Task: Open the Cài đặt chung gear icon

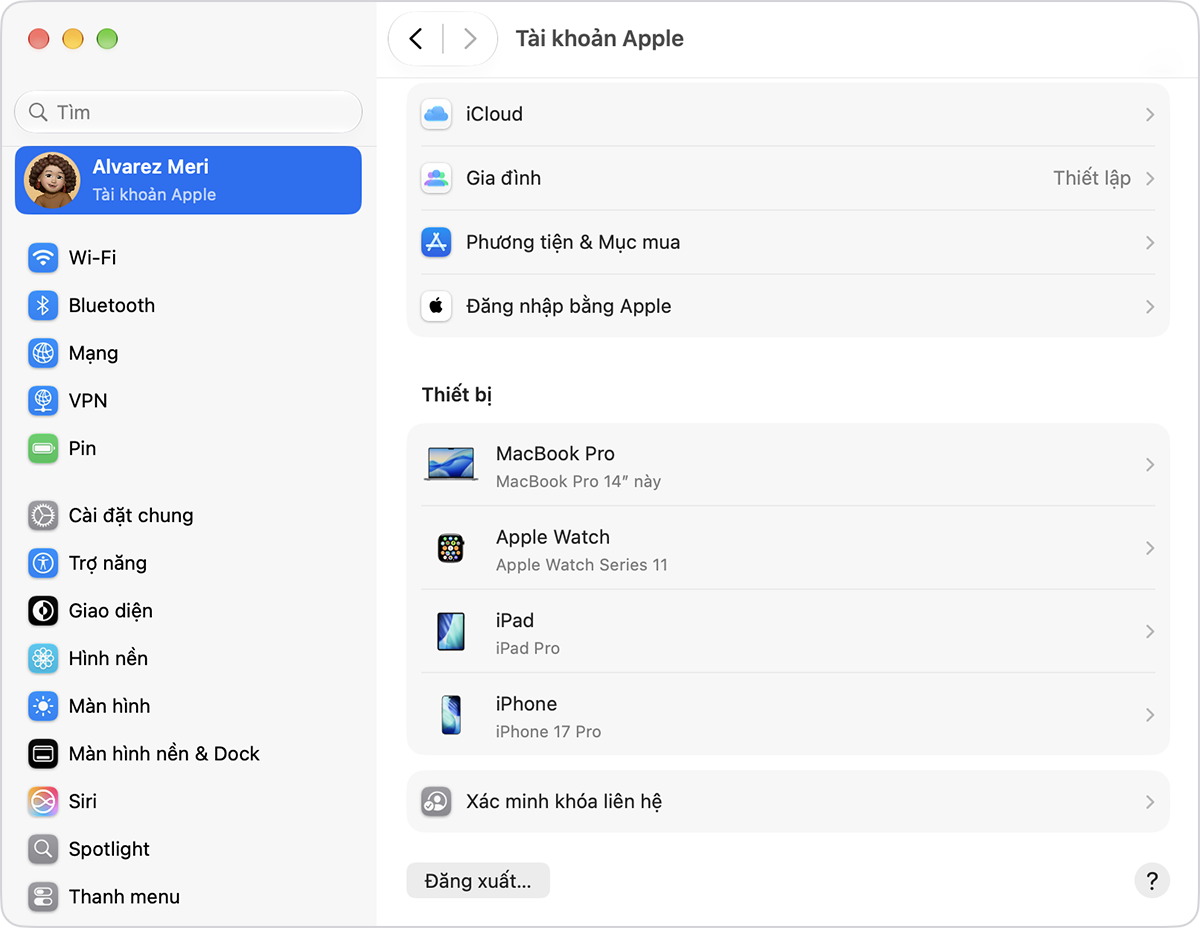Action: click(x=43, y=516)
